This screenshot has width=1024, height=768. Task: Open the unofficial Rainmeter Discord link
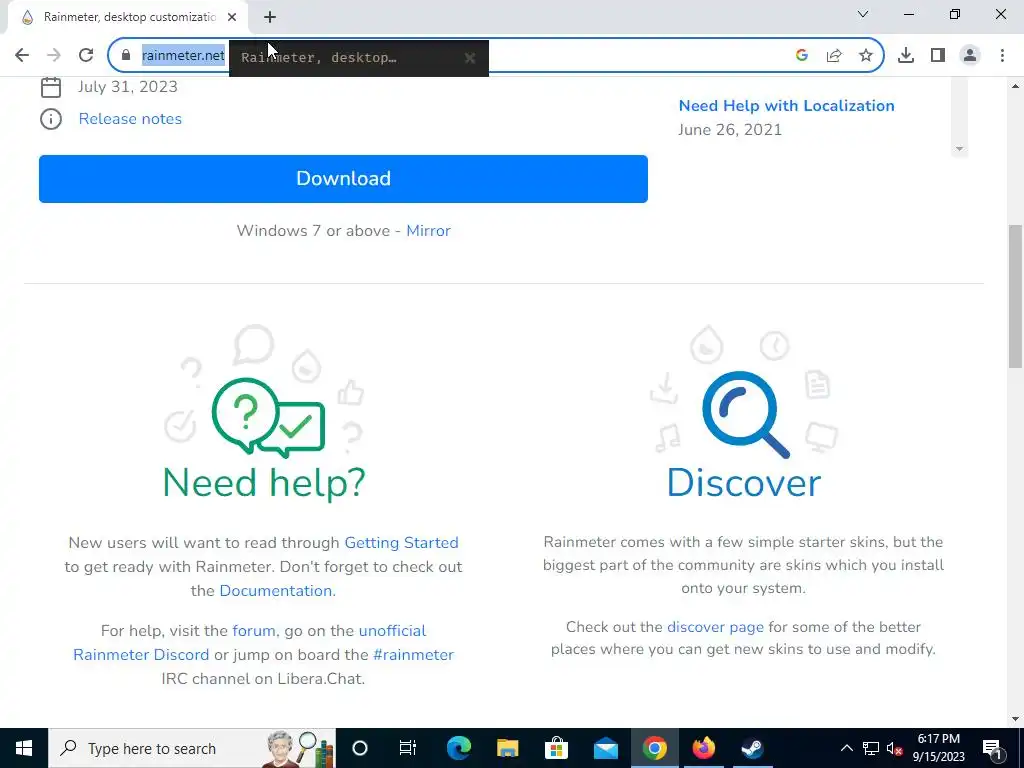click(x=249, y=643)
